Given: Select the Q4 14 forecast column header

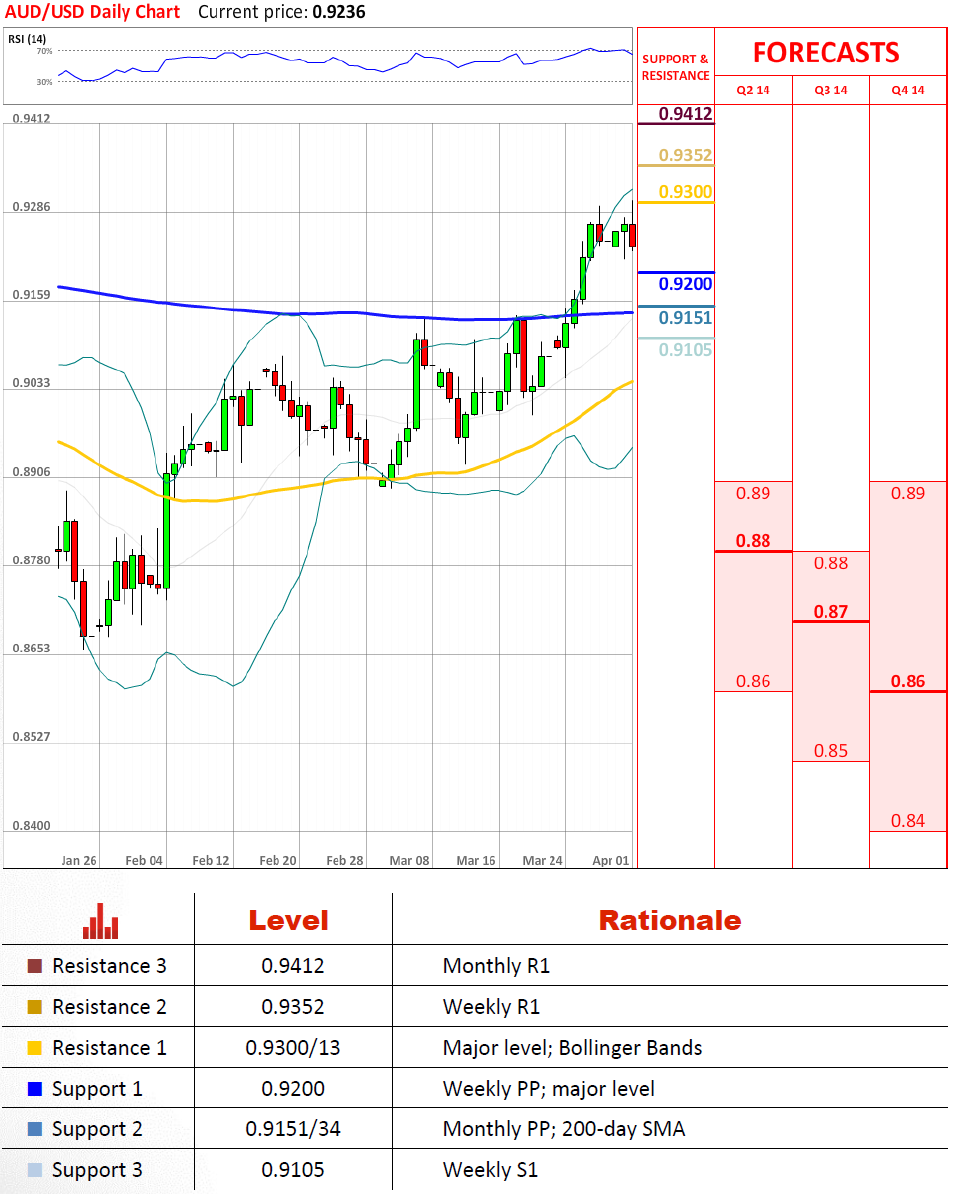Looking at the screenshot, I should 907,90.
